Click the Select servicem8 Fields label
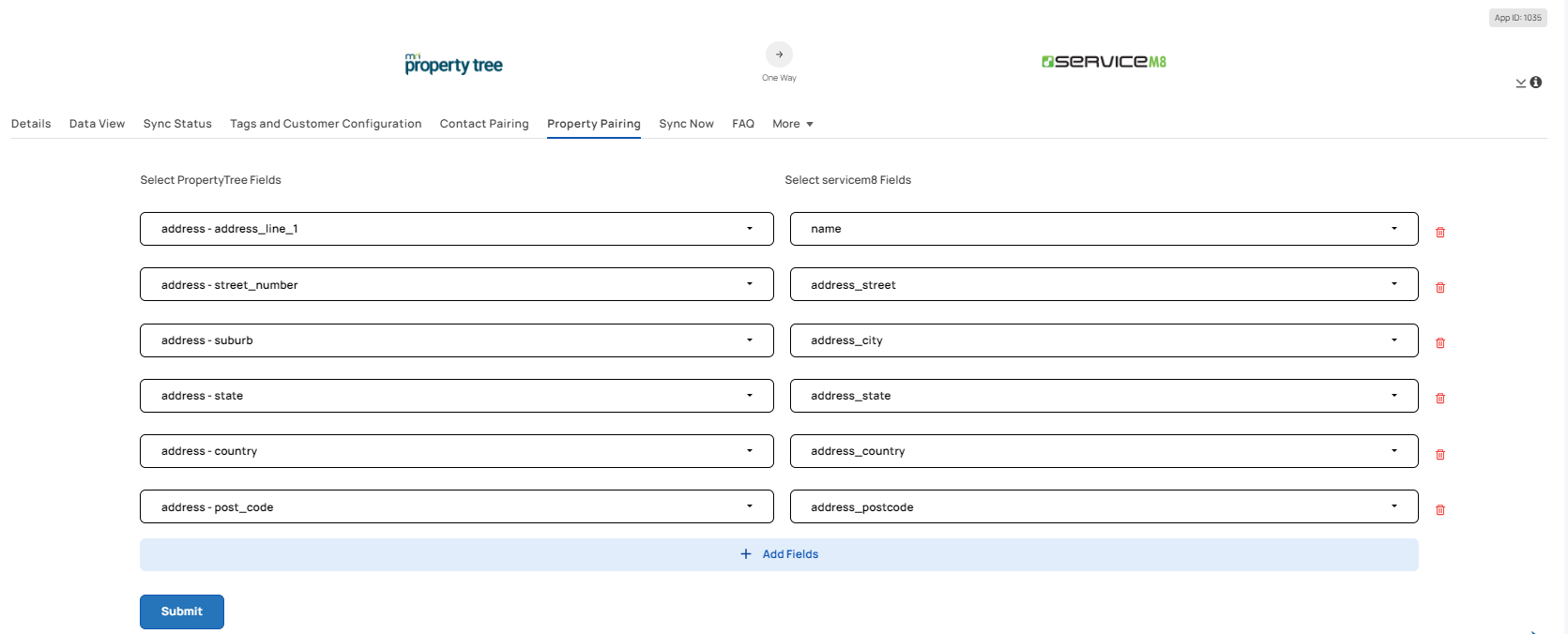This screenshot has width=1568, height=634. [x=847, y=180]
